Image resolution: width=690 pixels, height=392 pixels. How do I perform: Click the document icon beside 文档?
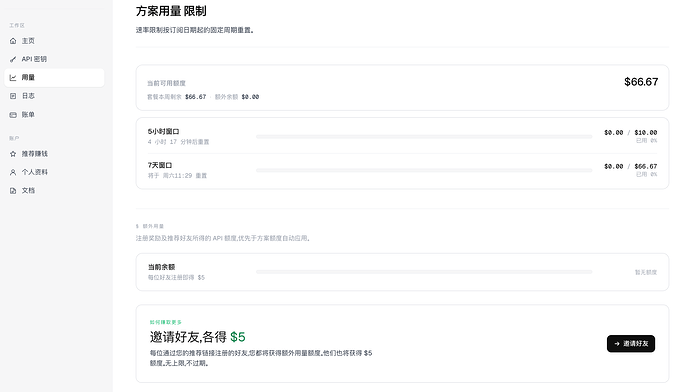tap(13, 191)
